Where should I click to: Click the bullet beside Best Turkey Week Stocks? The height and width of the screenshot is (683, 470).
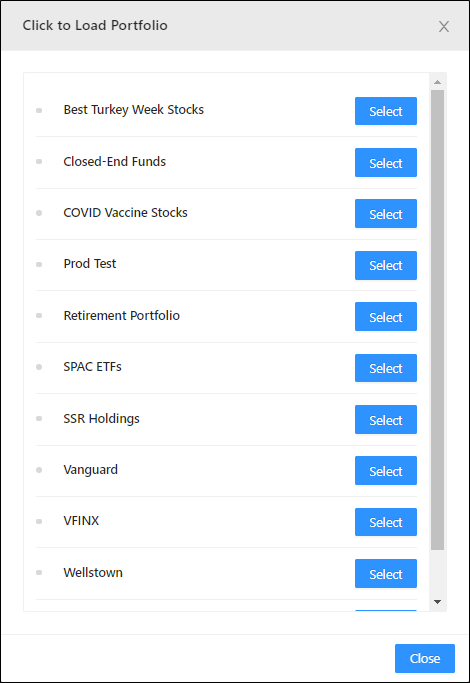[39, 110]
